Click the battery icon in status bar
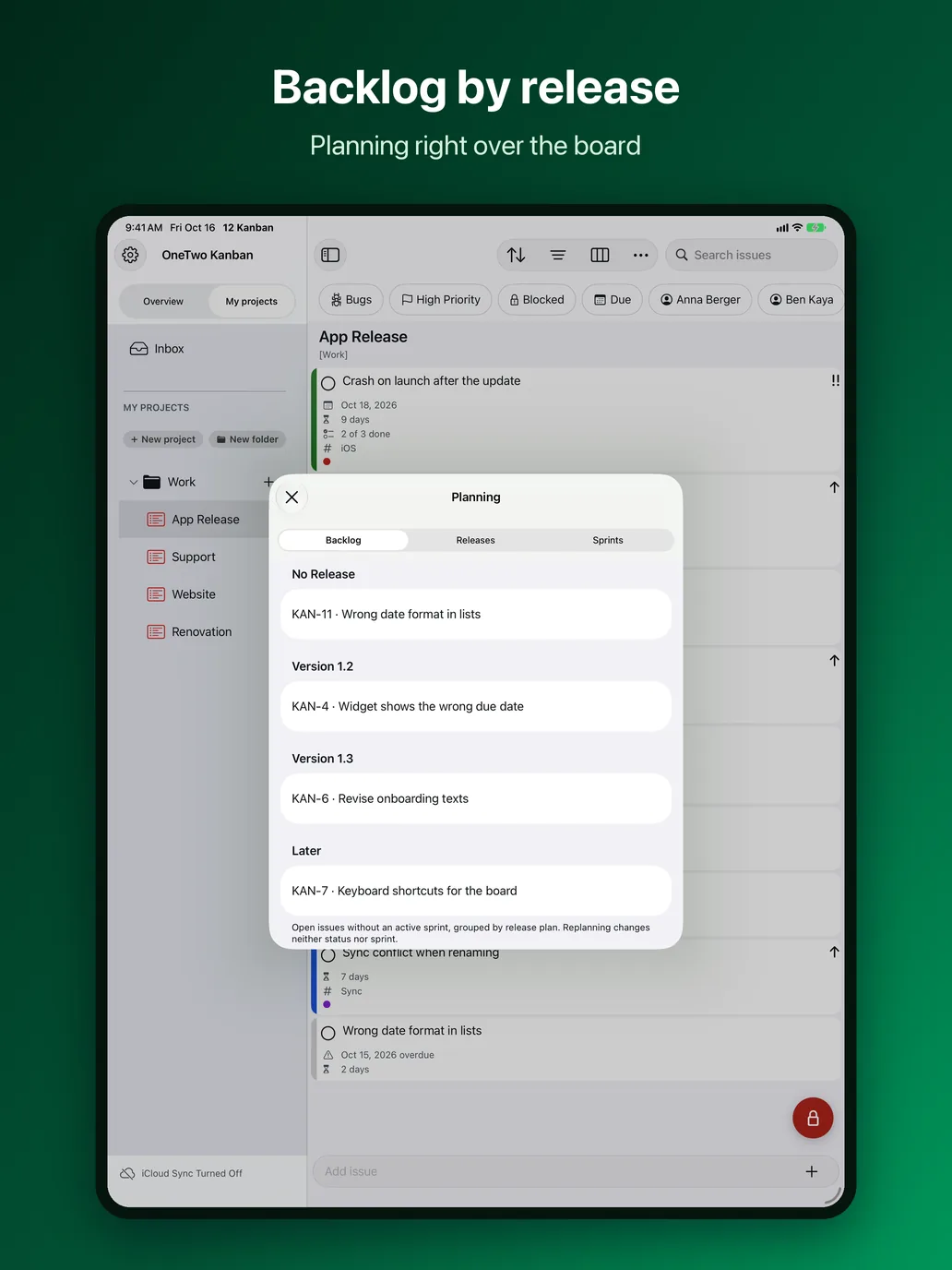The image size is (952, 1270). click(x=815, y=227)
